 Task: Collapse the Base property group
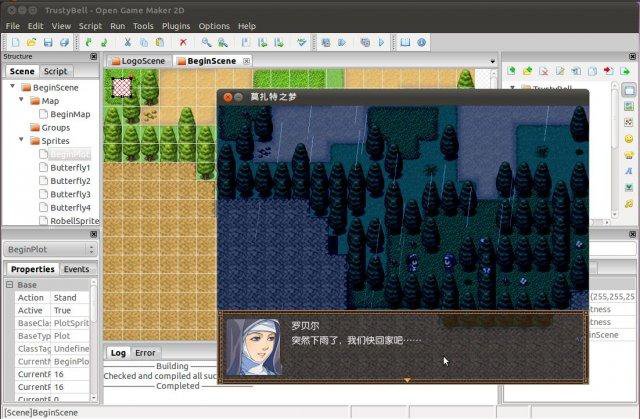point(9,284)
